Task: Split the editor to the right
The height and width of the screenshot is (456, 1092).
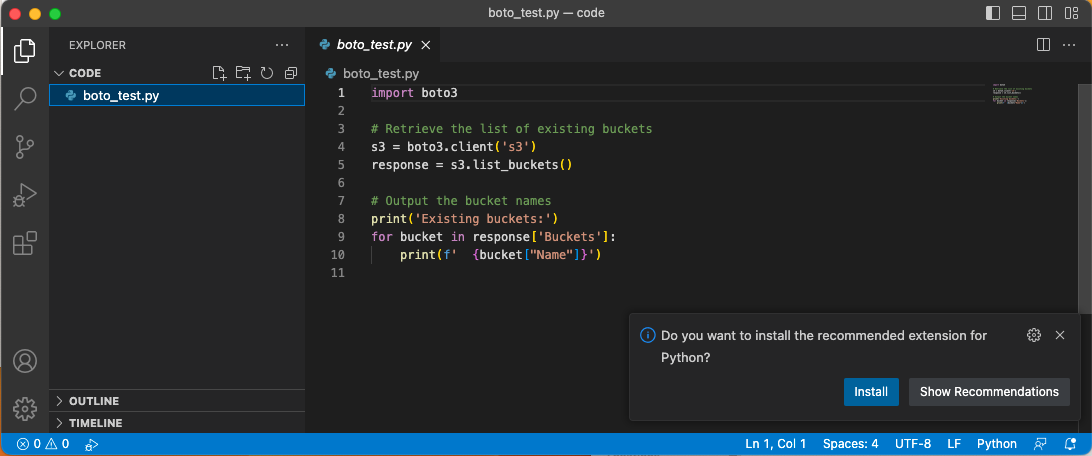Action: 1043,45
